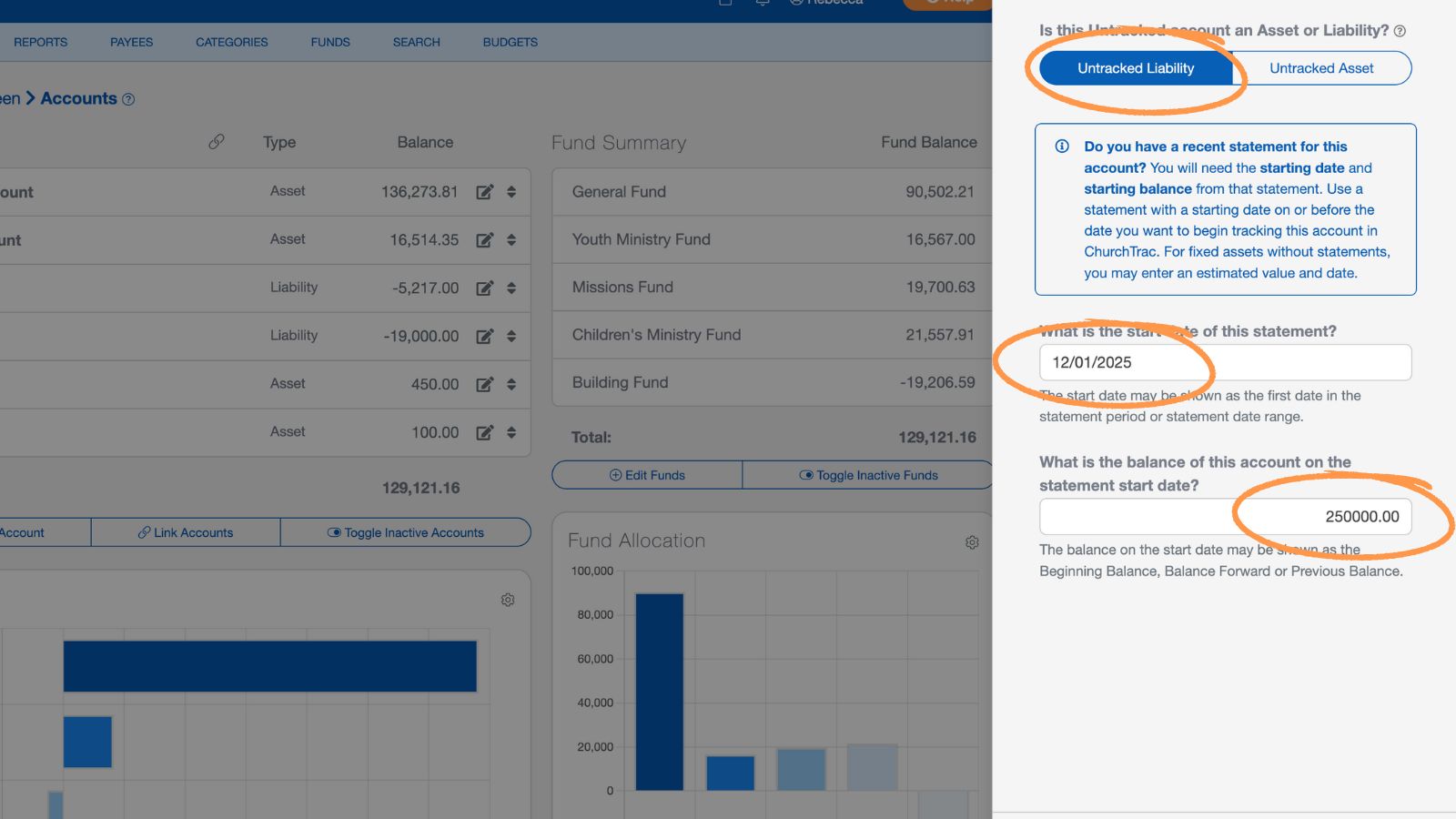Viewport: 1456px width, 819px height.
Task: Toggle Inactive Accounts visibility
Action: tap(406, 532)
